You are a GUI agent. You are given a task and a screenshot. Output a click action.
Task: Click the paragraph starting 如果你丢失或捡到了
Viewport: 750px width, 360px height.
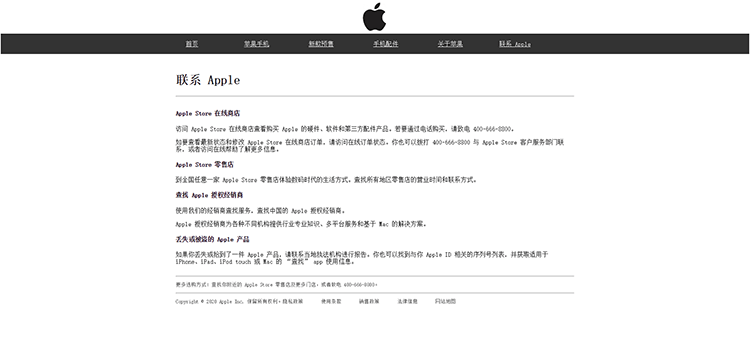click(x=362, y=258)
